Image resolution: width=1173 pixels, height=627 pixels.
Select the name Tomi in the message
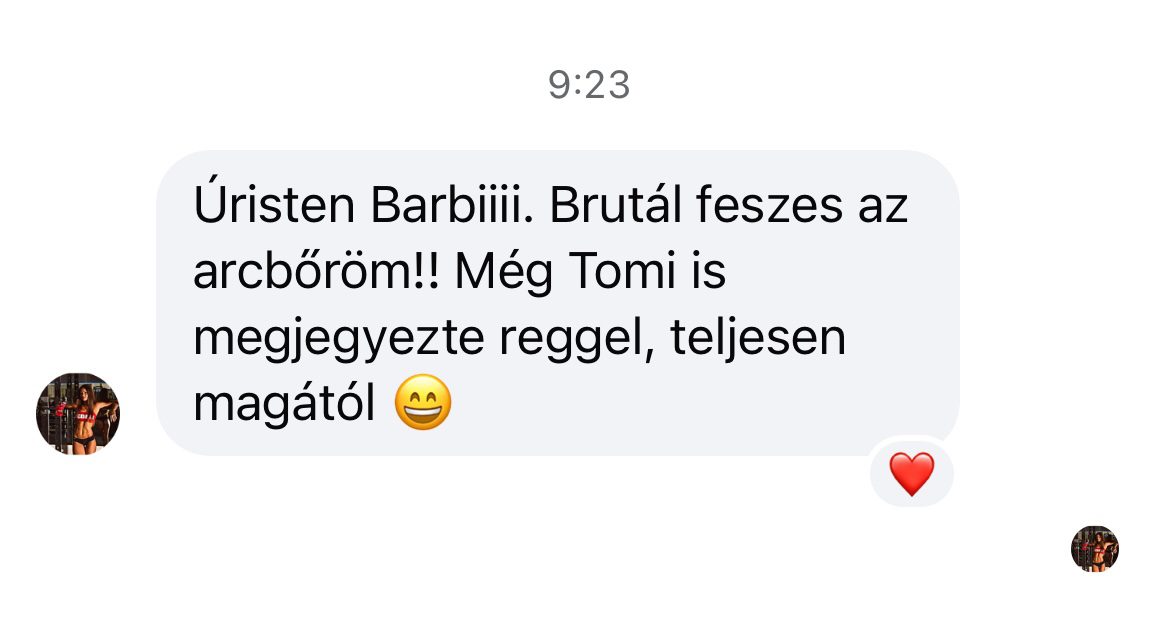click(x=622, y=270)
